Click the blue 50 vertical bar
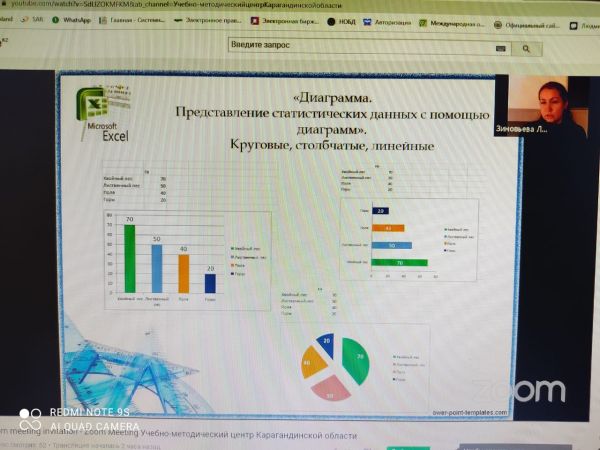 (x=156, y=267)
